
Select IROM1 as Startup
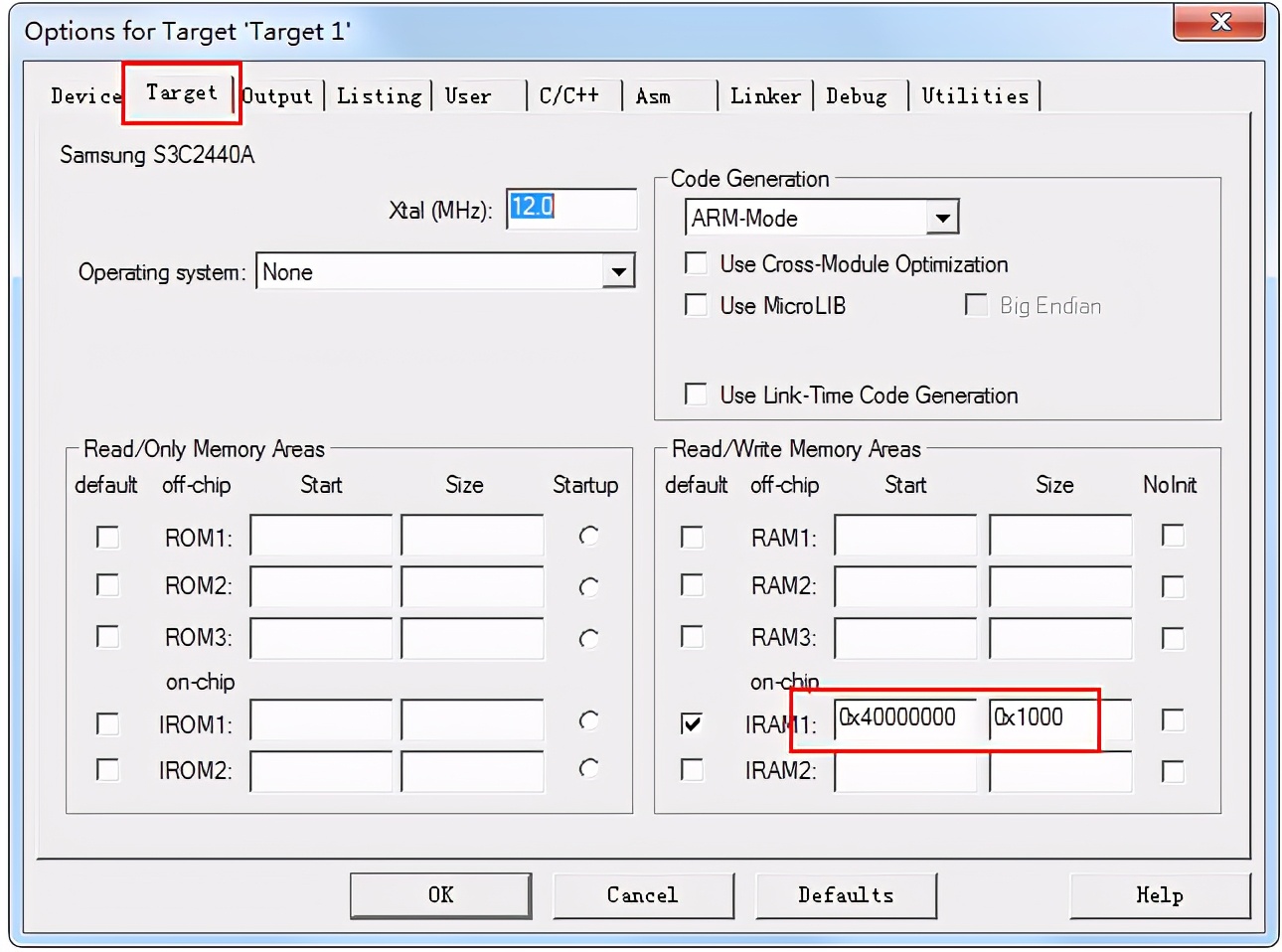(588, 720)
